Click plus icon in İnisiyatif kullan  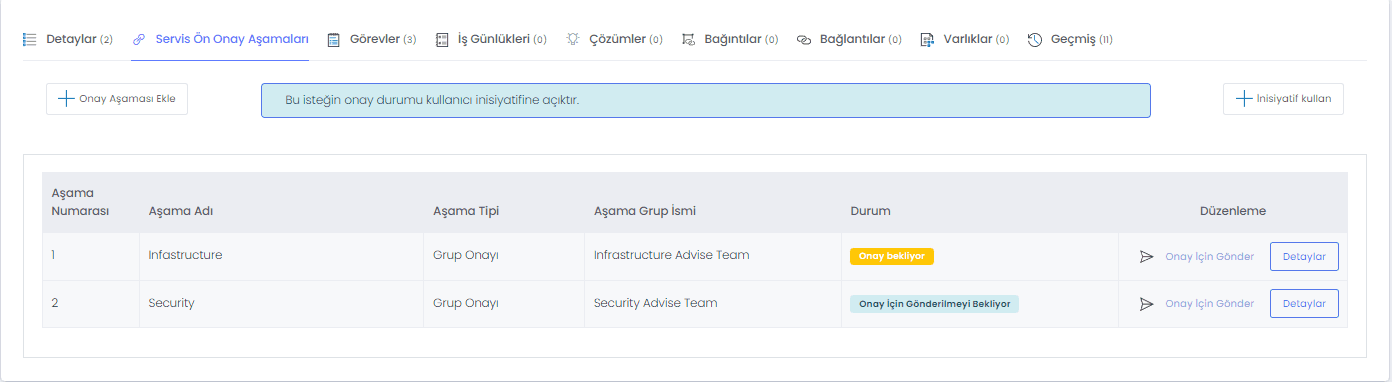click(1244, 99)
